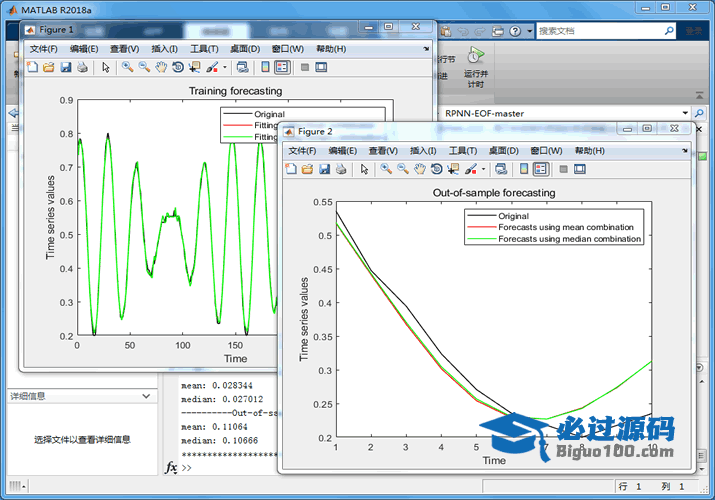Expand dropdown arrow next to Help icon
715x500 pixels.
pyautogui.click(x=529, y=31)
